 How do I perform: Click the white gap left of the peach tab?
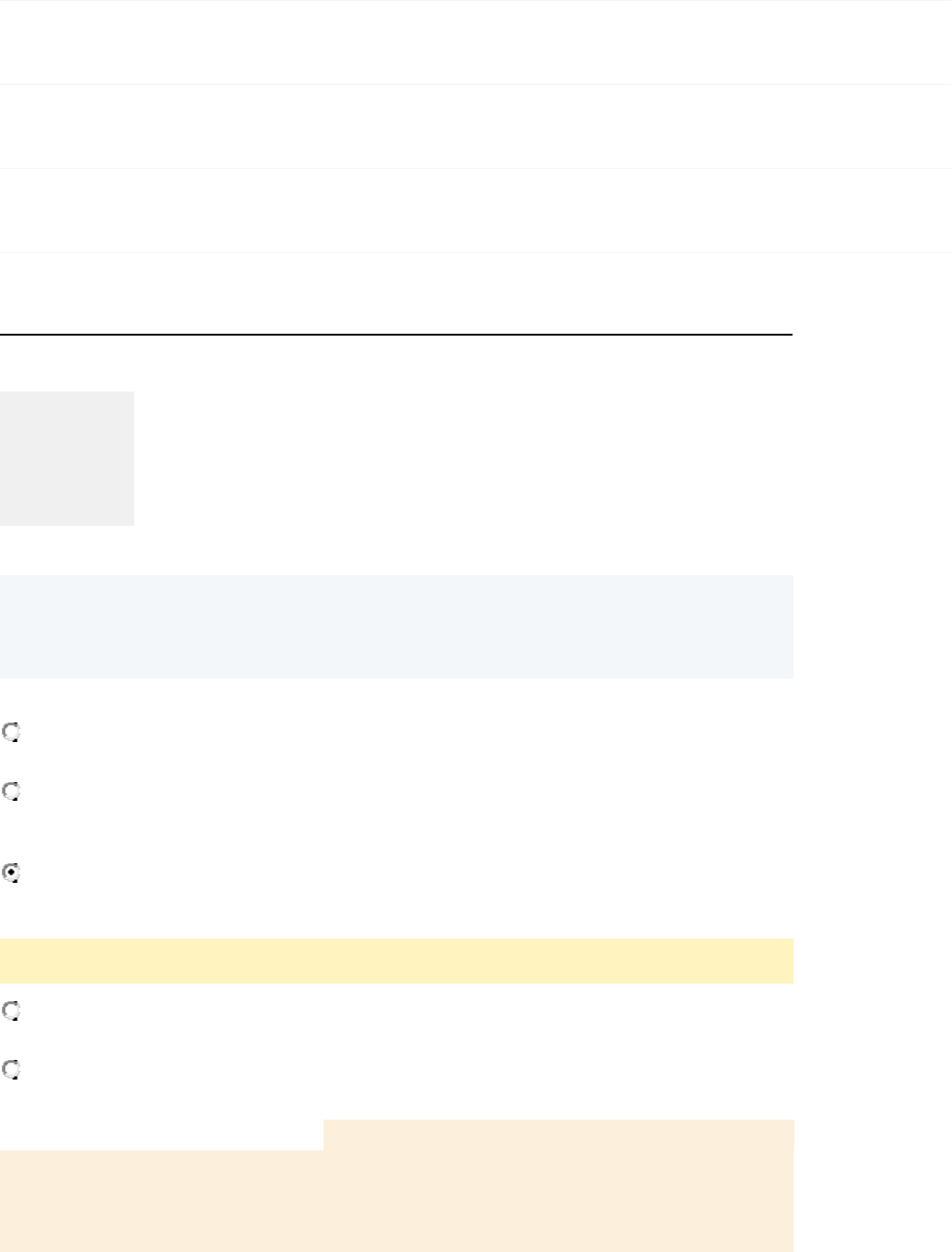click(x=161, y=1135)
